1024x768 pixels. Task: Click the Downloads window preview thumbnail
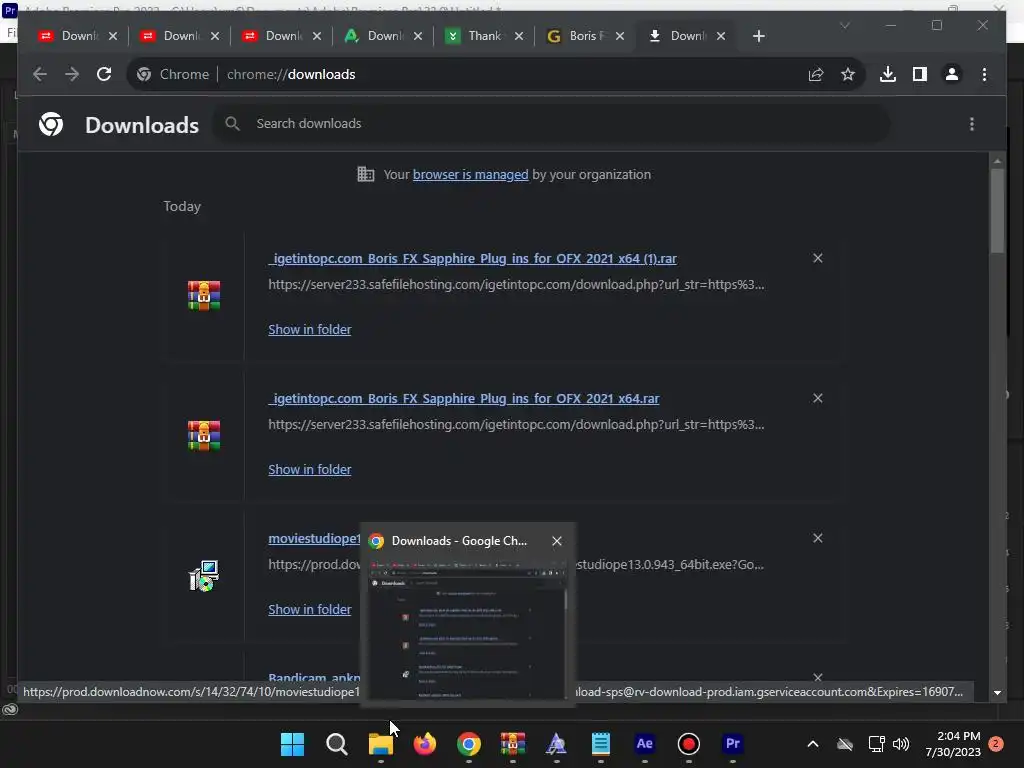coord(468,630)
